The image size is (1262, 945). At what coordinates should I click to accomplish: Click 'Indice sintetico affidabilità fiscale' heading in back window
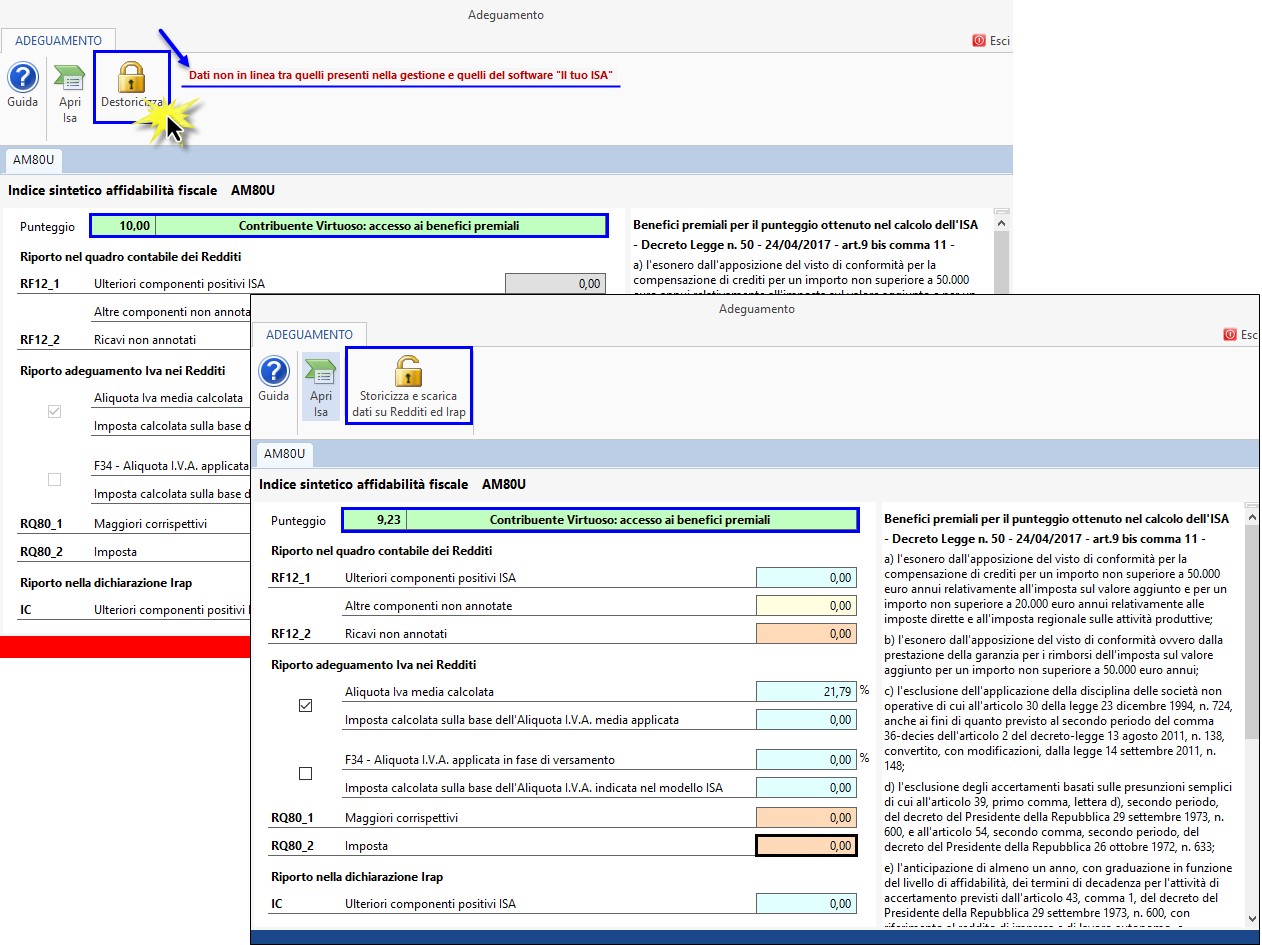[x=113, y=190]
